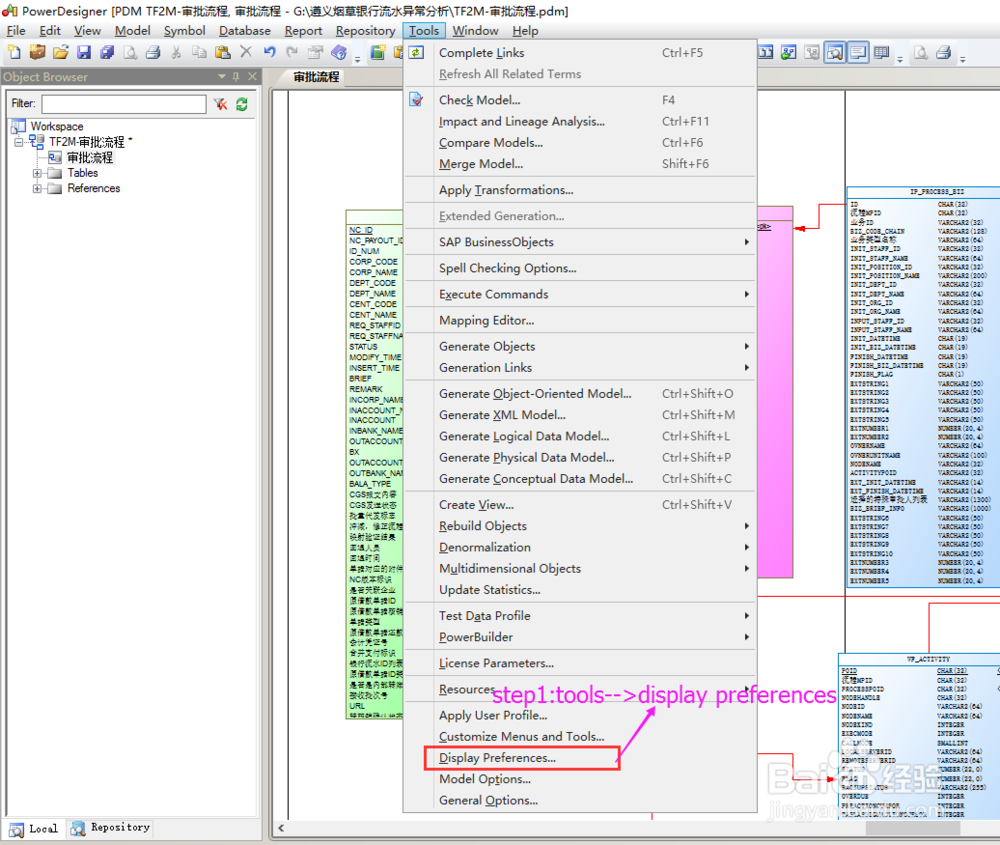The image size is (1000, 845).
Task: Close the Object Browser panel
Action: coord(253,77)
